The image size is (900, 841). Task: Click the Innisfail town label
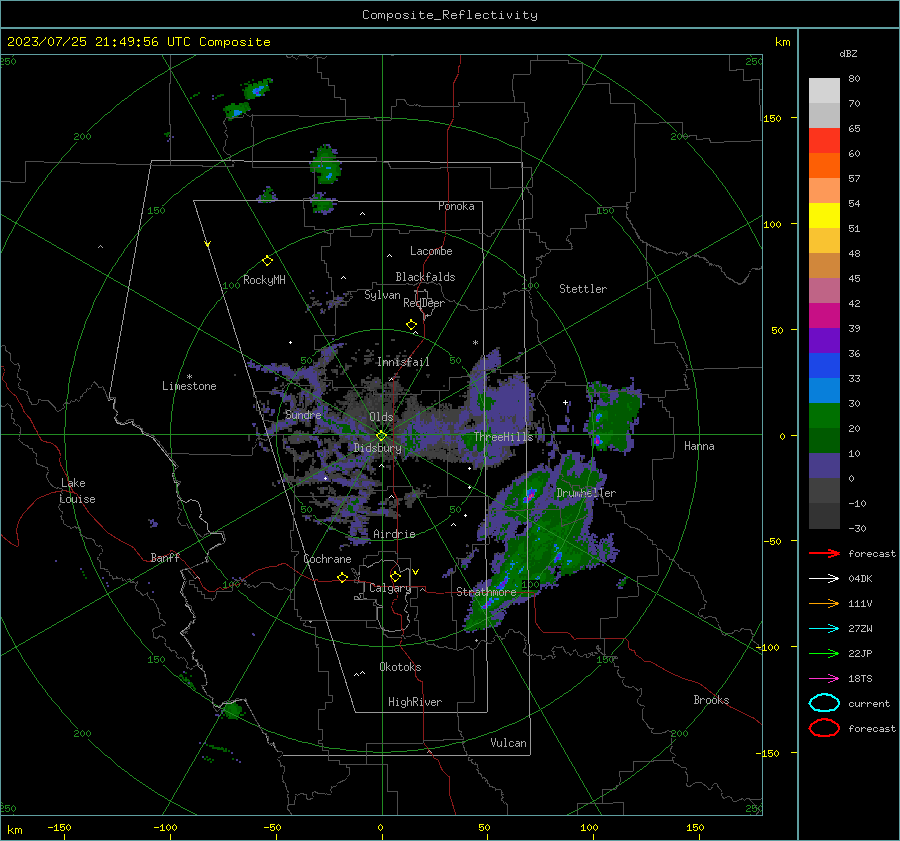(403, 362)
